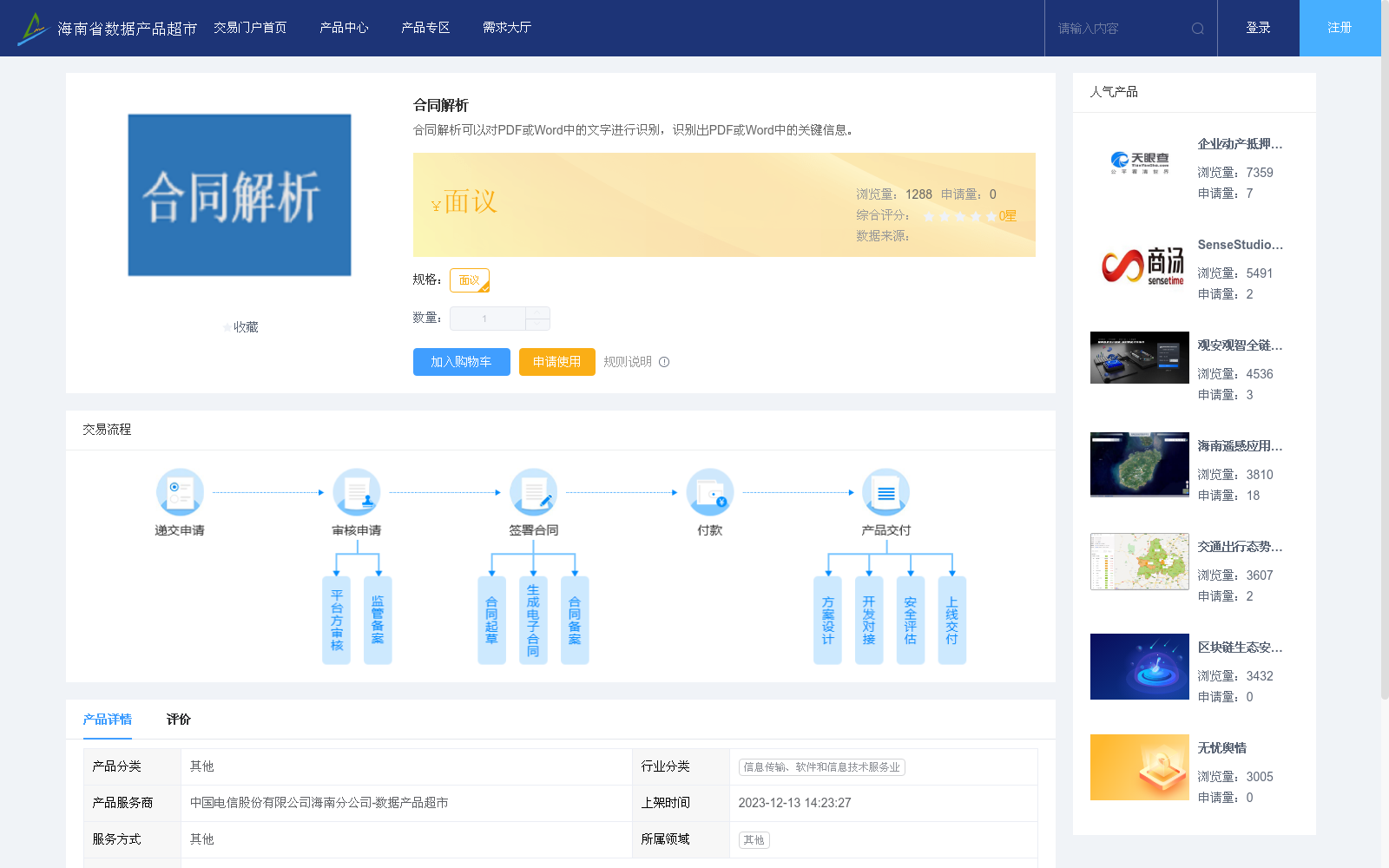Open the 区块链生态安 product thumbnail
The image size is (1389, 868).
pos(1140,667)
